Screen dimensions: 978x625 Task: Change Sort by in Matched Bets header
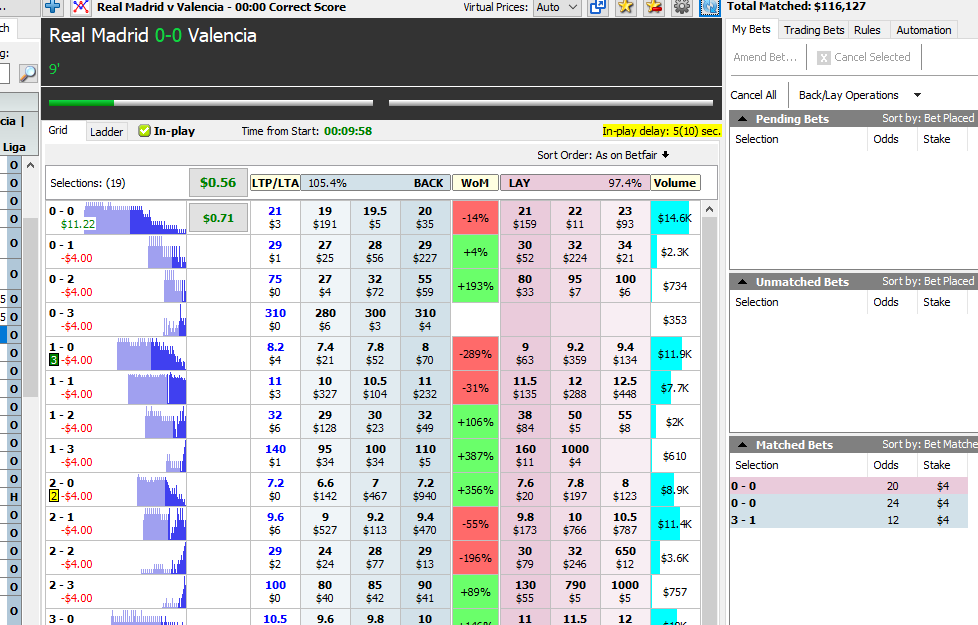point(929,444)
